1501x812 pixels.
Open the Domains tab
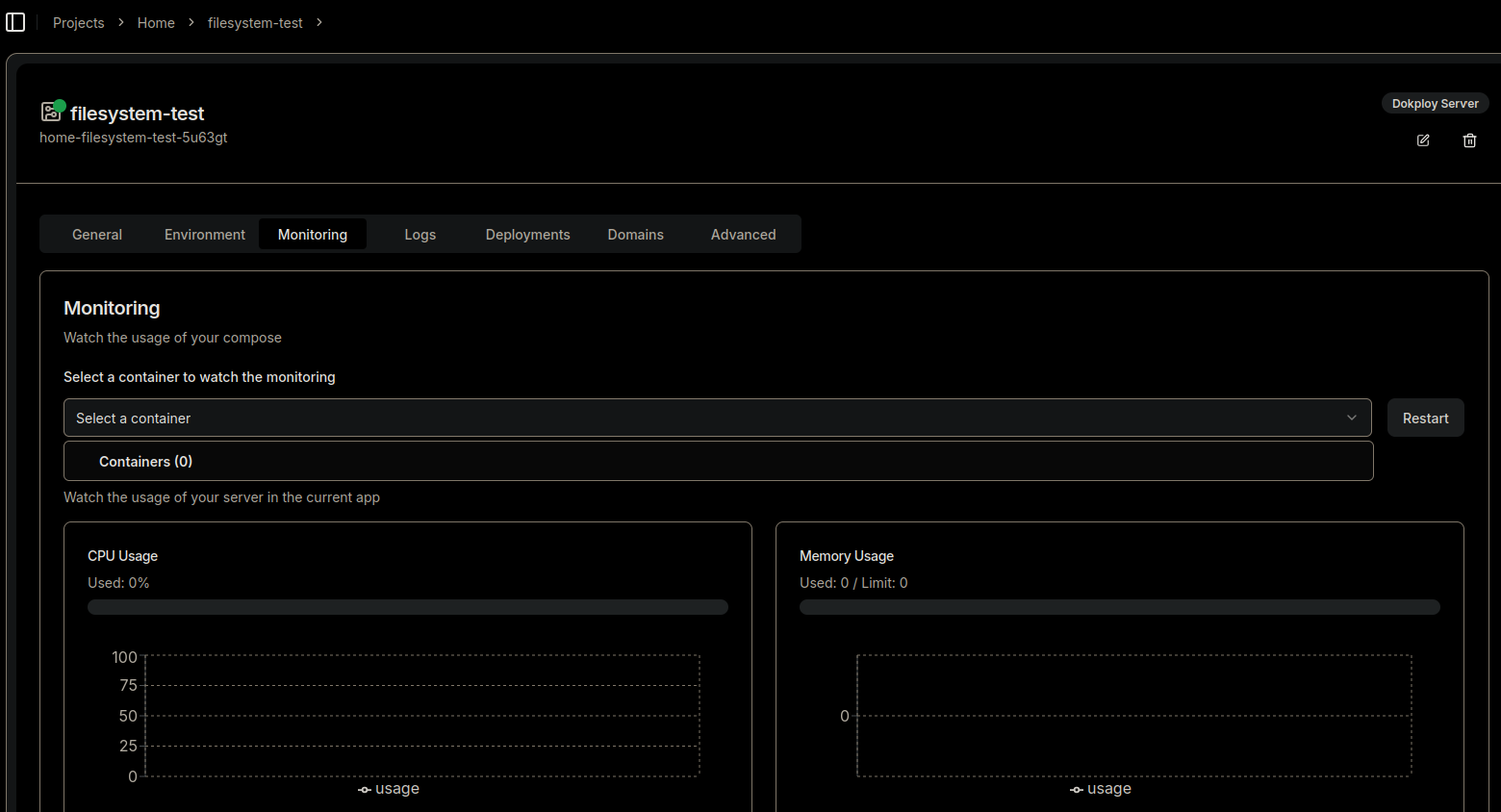click(636, 234)
